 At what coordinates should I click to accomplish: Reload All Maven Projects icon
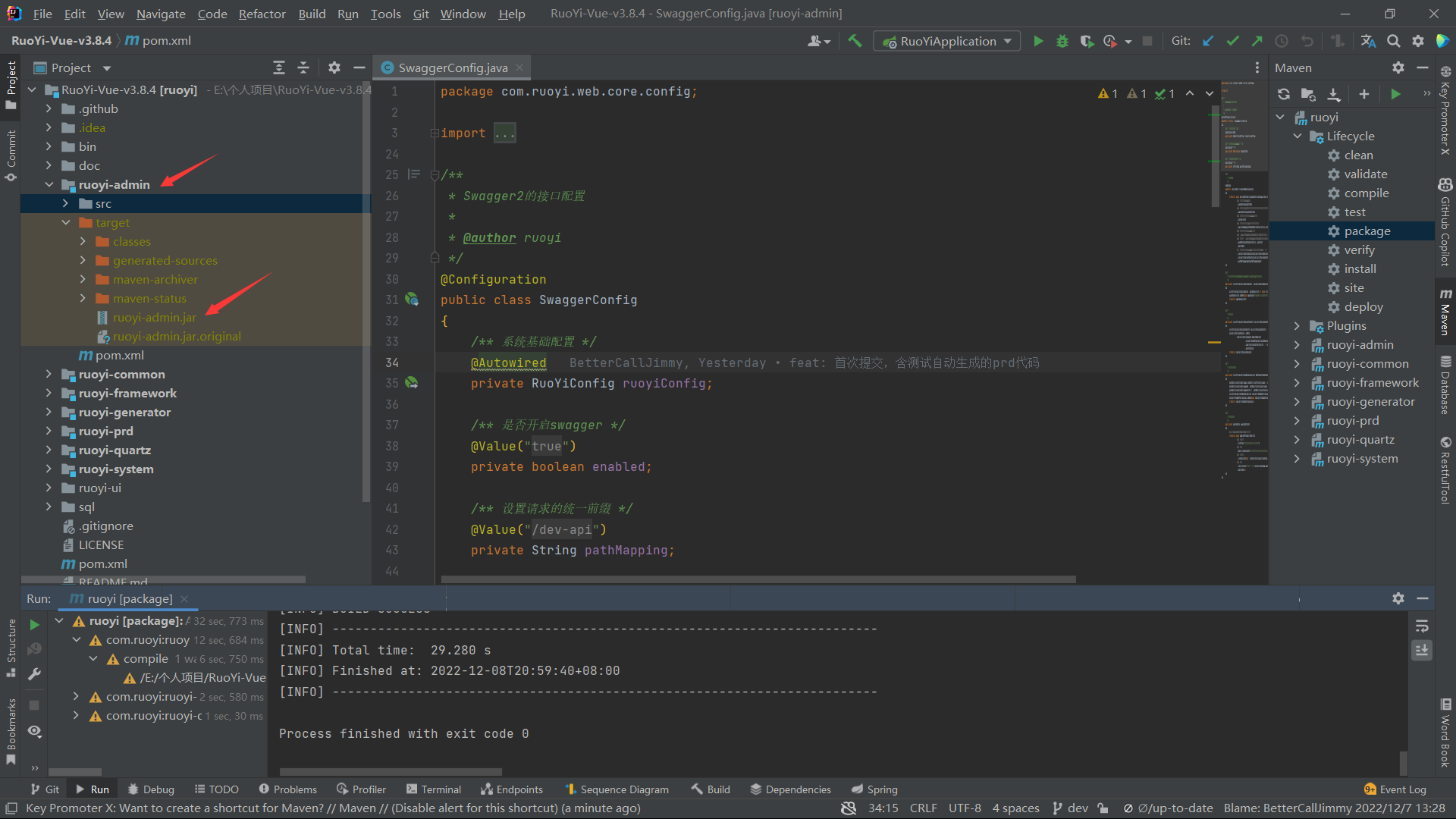tap(1284, 94)
